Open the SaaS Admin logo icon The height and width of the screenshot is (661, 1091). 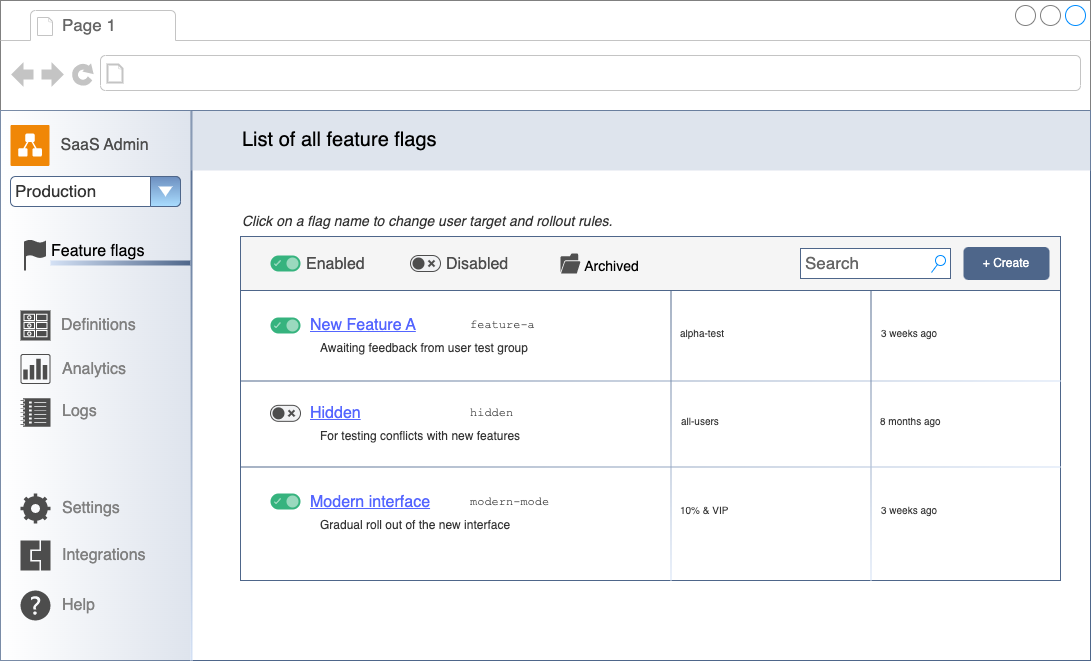coord(30,145)
